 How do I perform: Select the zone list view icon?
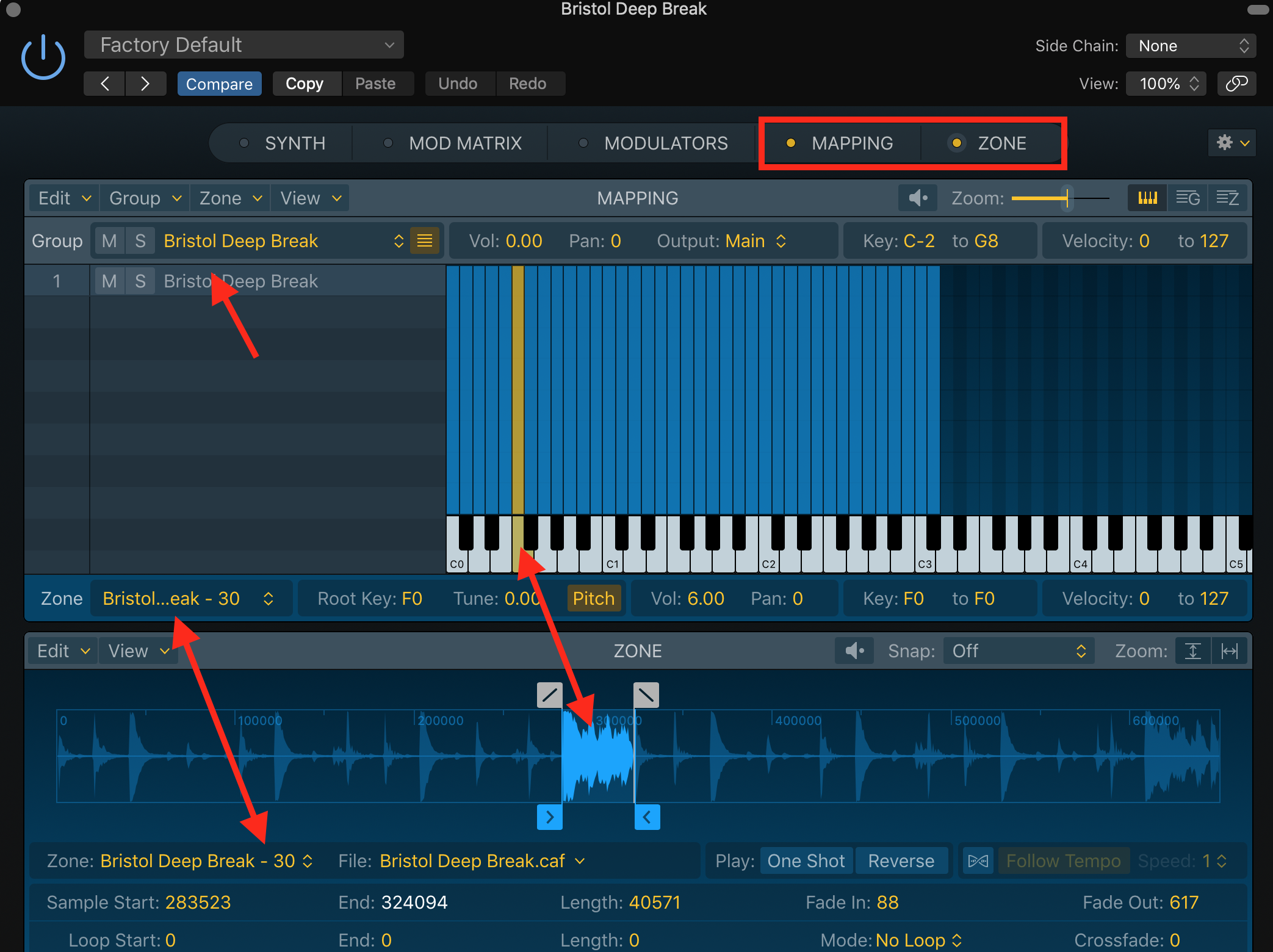[x=1228, y=198]
